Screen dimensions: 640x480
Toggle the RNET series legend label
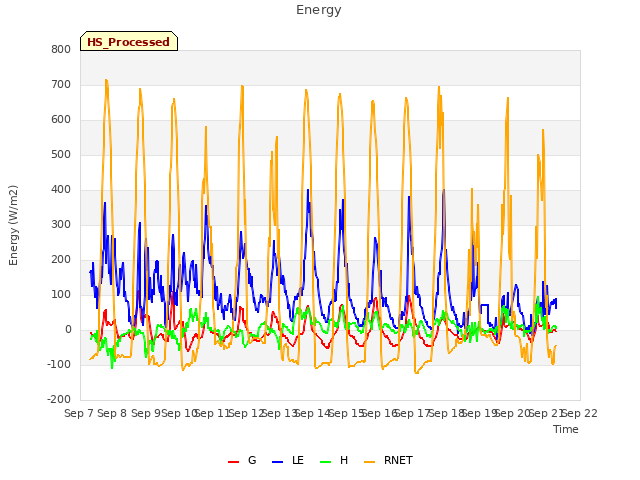398,460
